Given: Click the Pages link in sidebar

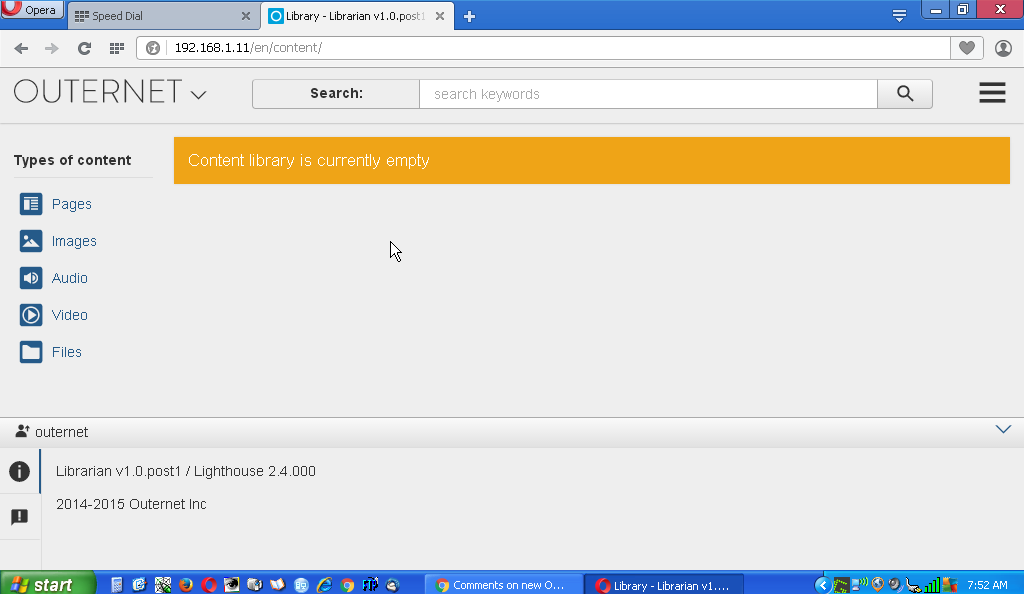Looking at the screenshot, I should pos(72,204).
